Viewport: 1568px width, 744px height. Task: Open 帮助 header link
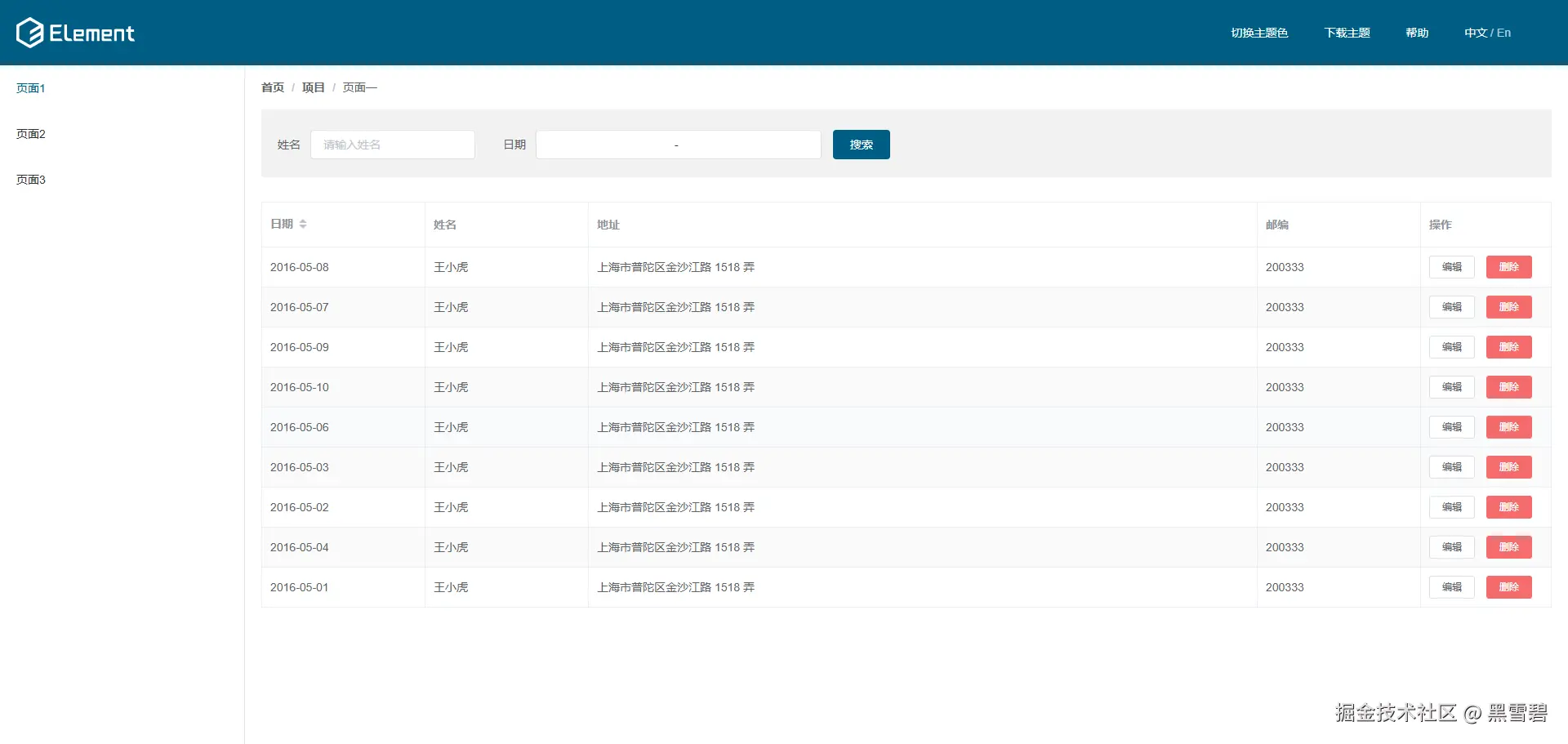tap(1417, 33)
